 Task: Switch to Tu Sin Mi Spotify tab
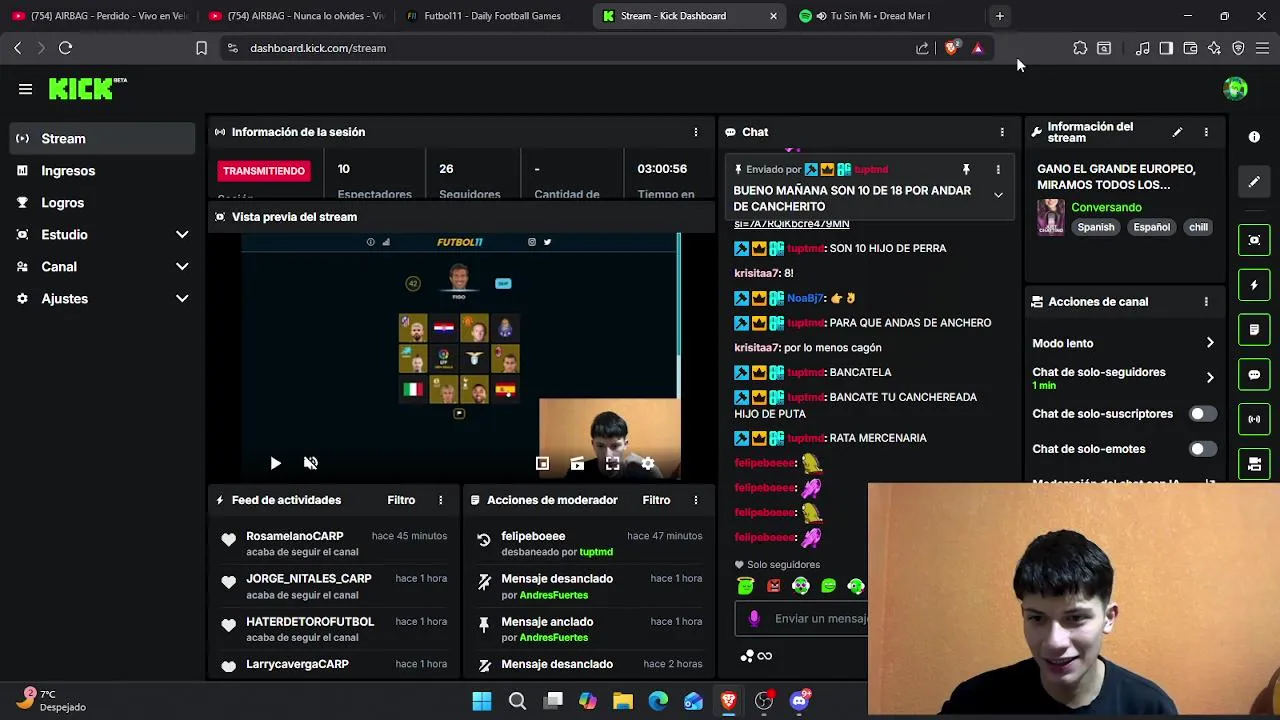[880, 16]
